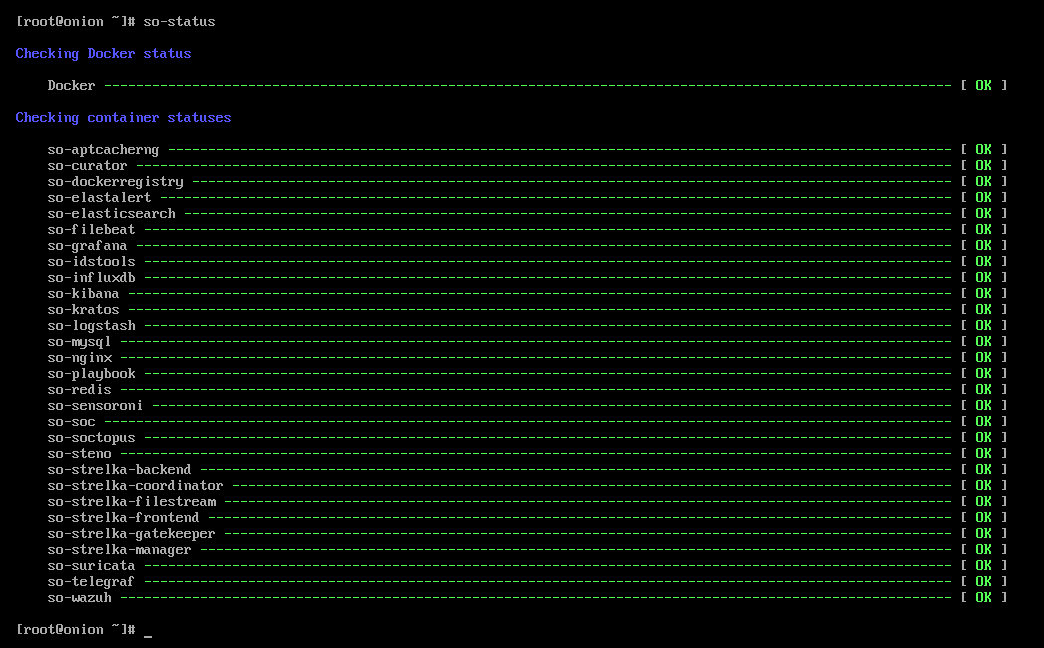Click the so-suricata container name

coord(91,565)
